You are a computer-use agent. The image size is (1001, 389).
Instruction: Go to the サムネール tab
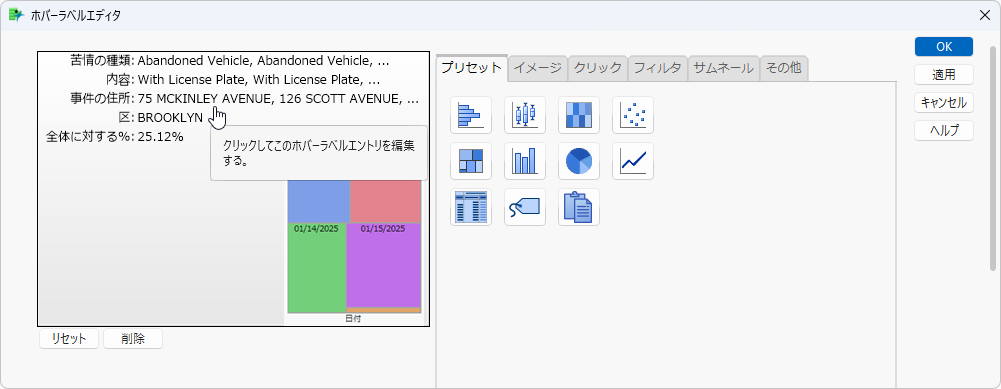(723, 68)
